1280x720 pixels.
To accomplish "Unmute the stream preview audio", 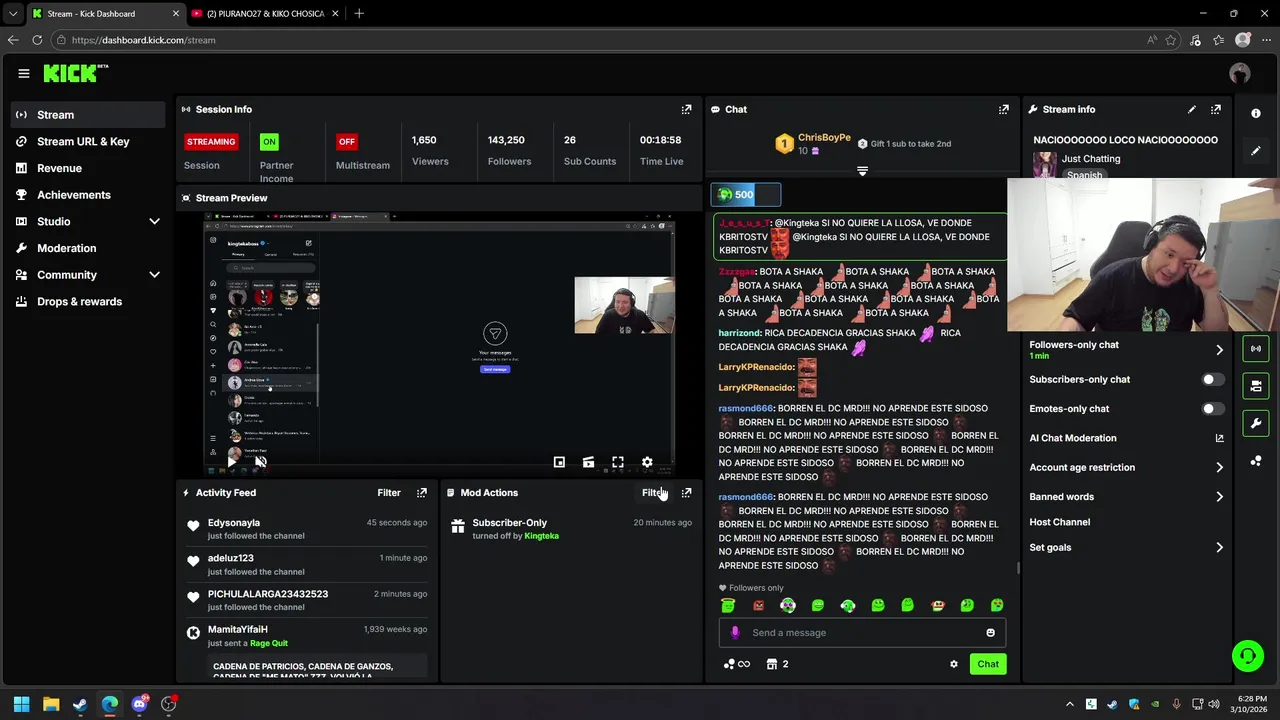I will 260,461.
